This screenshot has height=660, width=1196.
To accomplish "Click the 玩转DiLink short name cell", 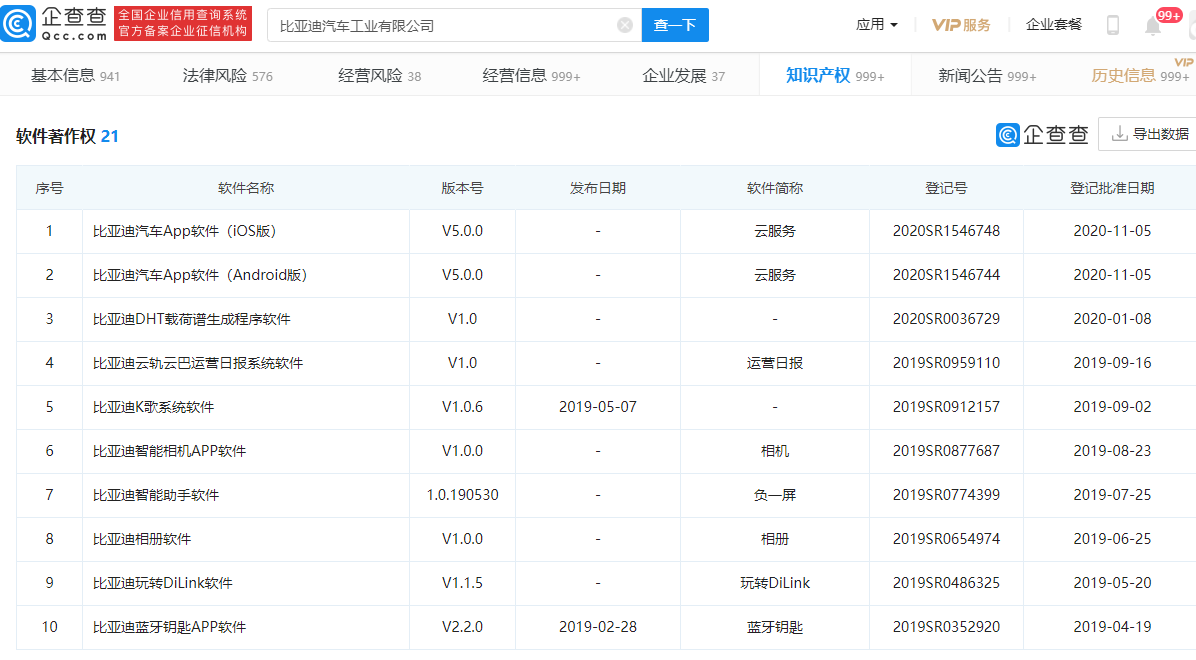I will tap(775, 583).
